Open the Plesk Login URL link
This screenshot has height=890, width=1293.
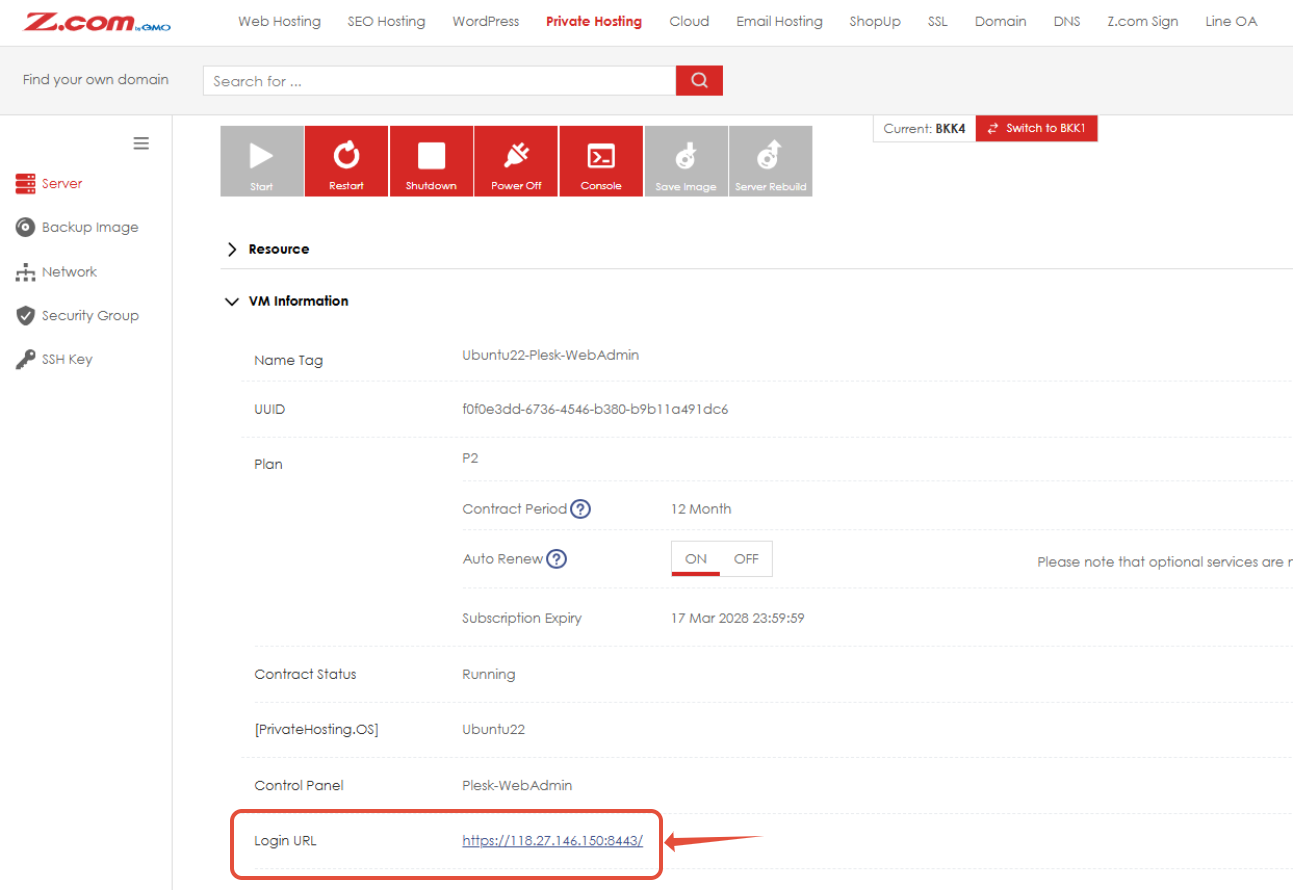552,841
